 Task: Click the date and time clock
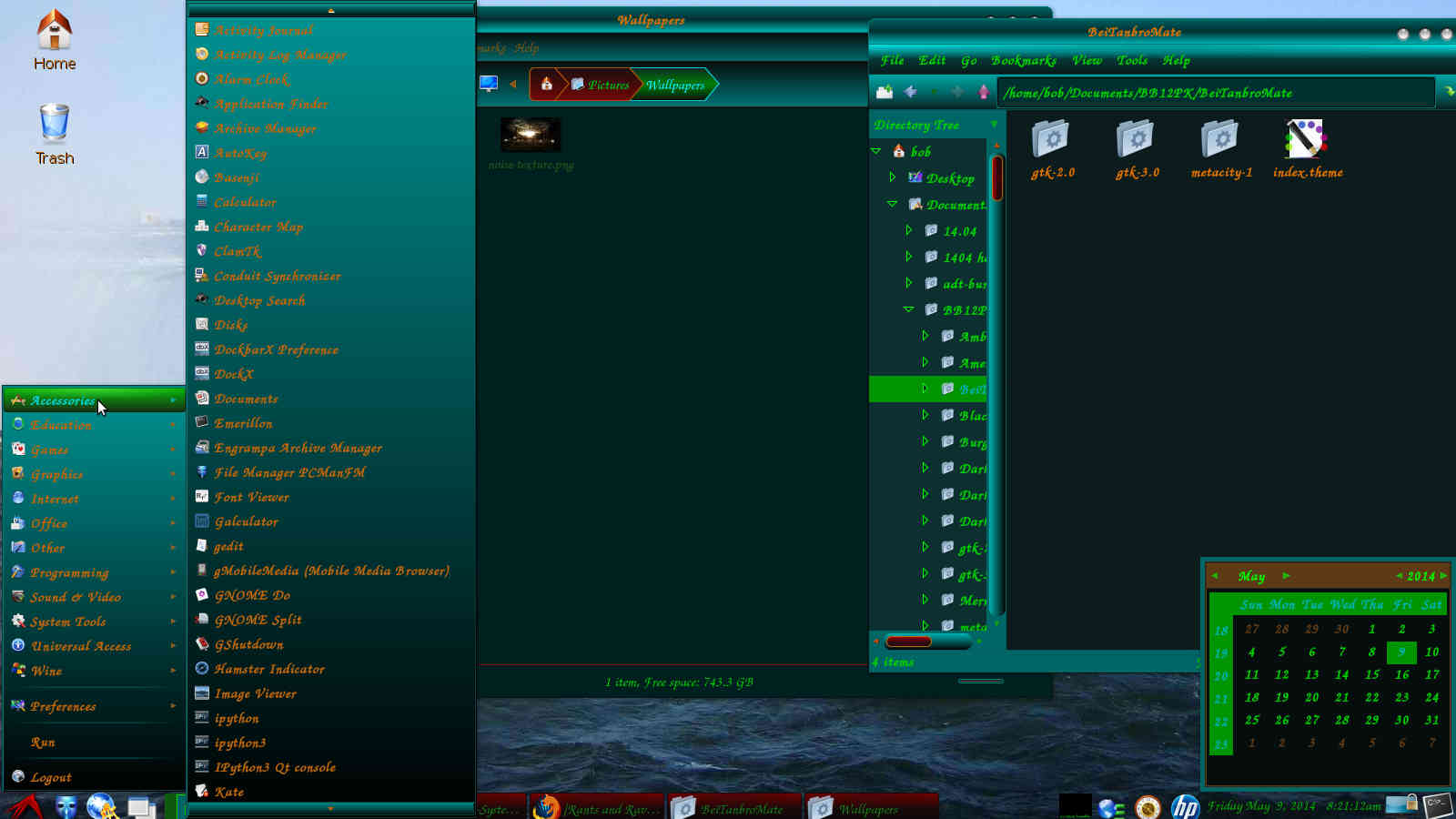point(1293,806)
